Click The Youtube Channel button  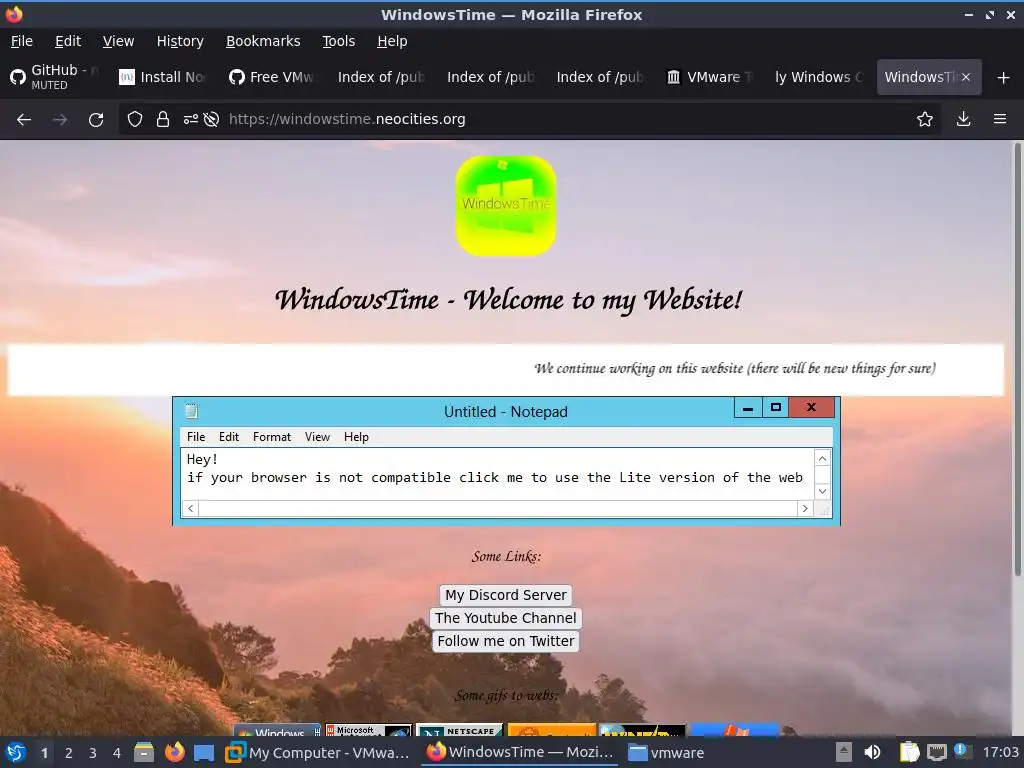coord(505,618)
